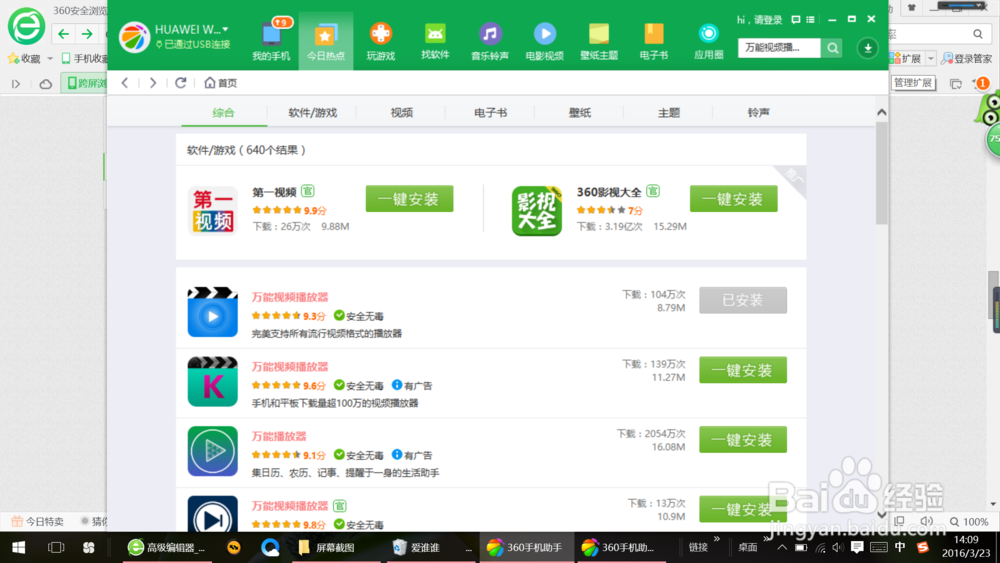Go back with the left arrow in assistant
Image resolution: width=1000 pixels, height=563 pixels.
(125, 83)
